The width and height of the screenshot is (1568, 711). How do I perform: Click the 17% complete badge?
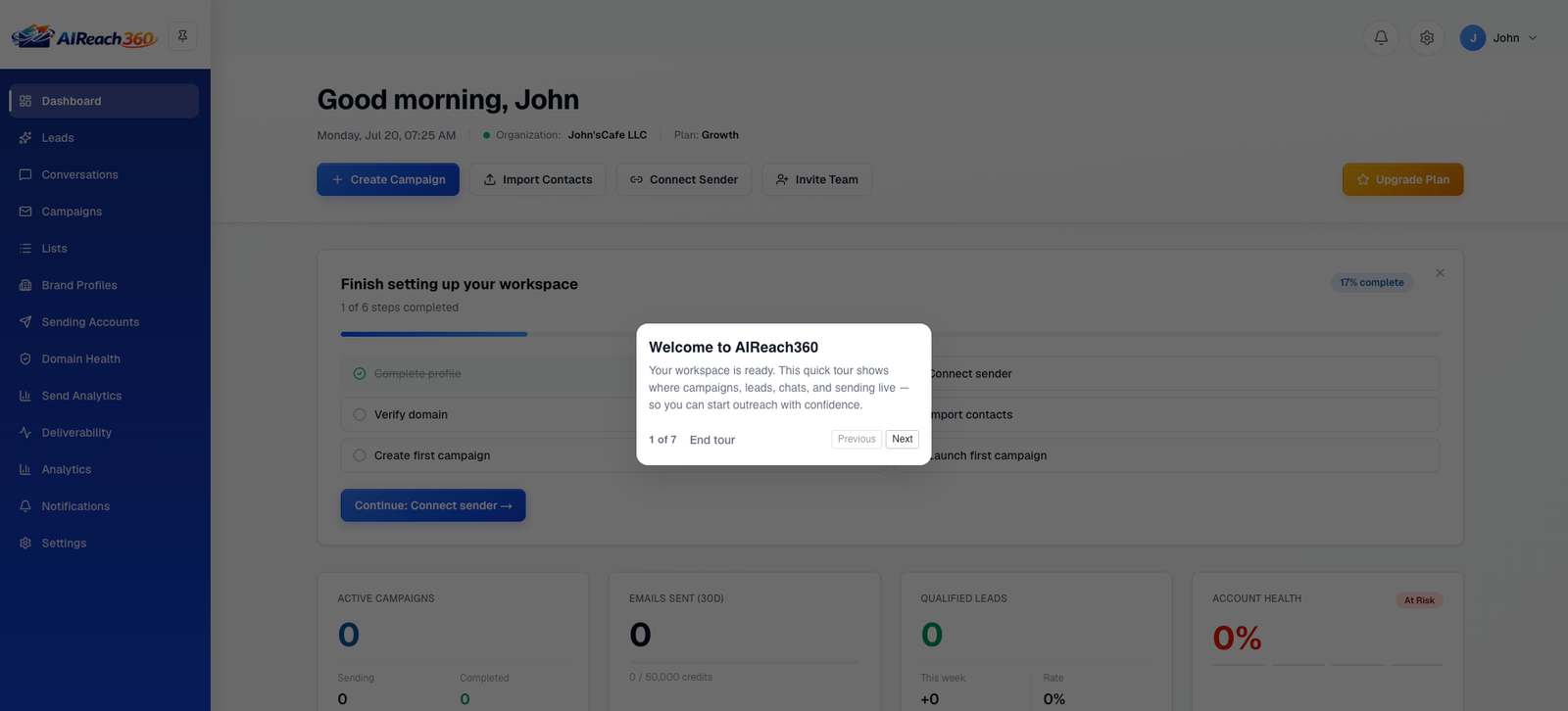(x=1372, y=282)
